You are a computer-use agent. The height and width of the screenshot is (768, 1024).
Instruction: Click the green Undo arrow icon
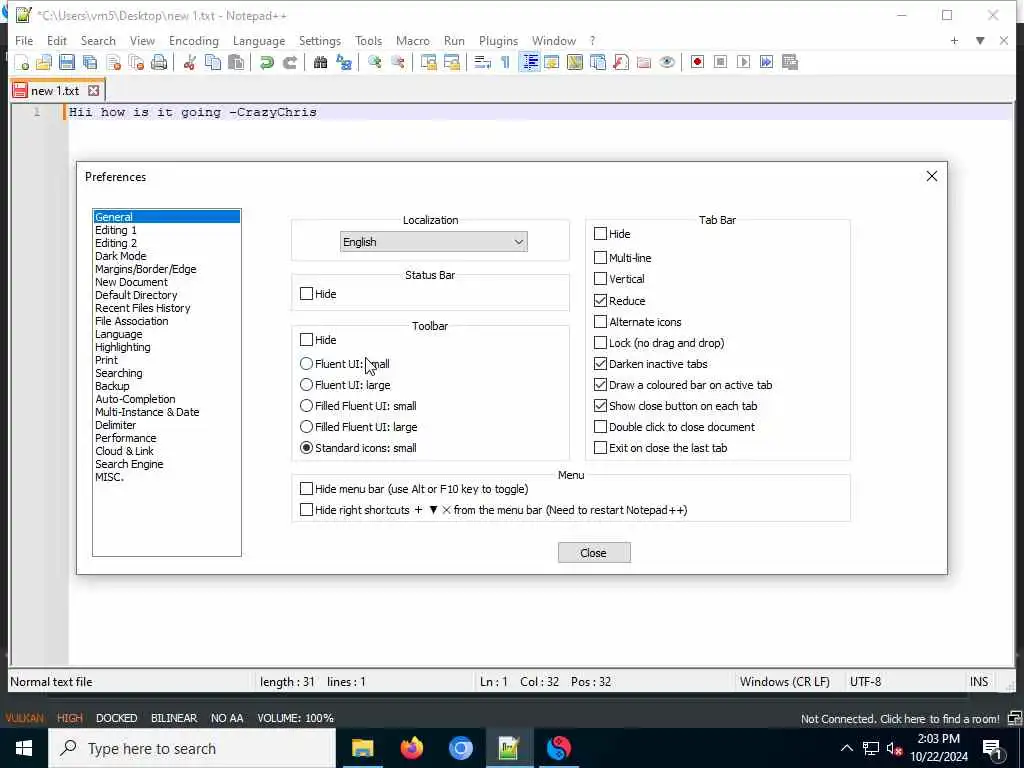click(266, 62)
